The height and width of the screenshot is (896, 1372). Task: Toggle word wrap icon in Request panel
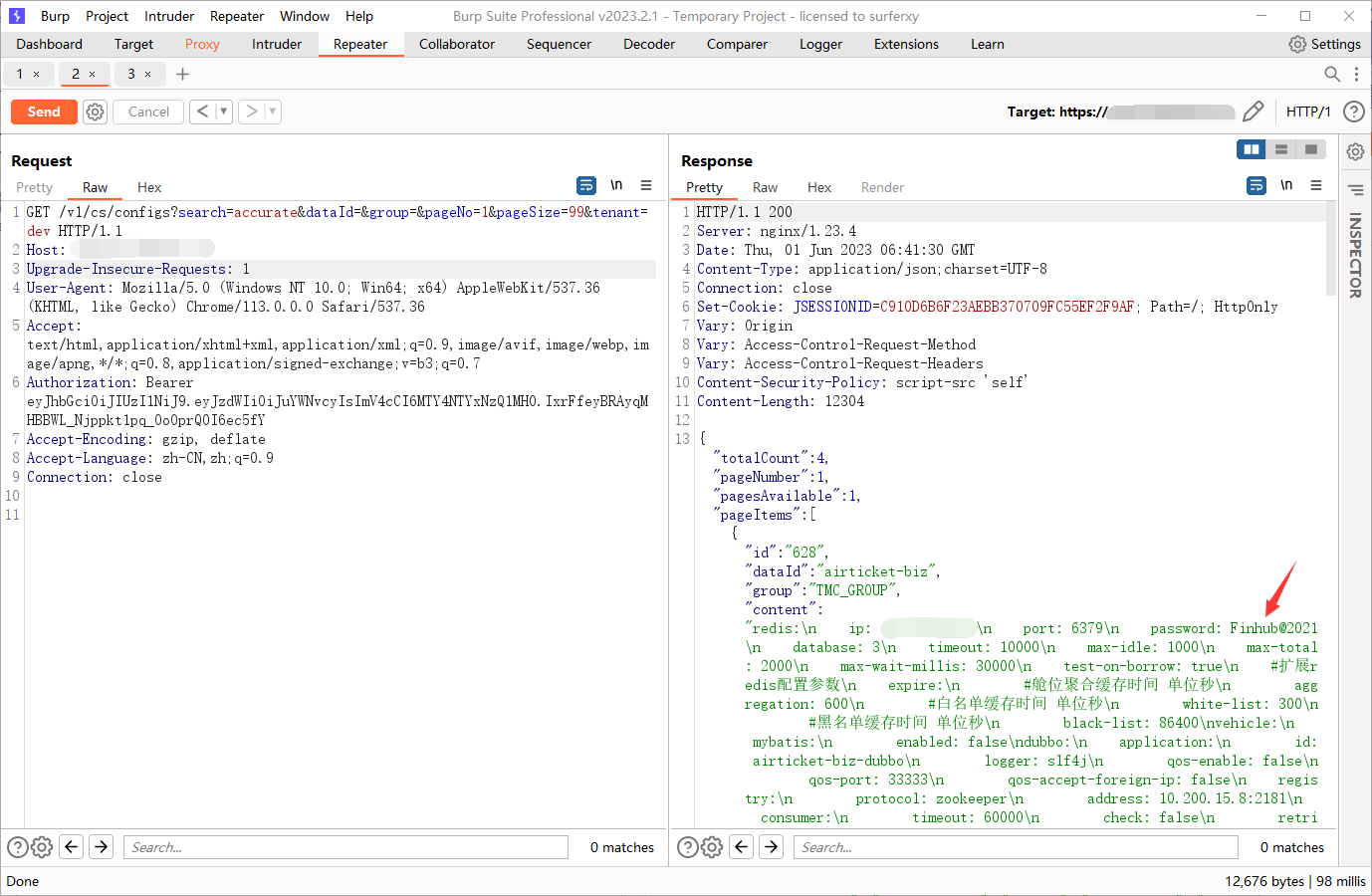point(586,185)
